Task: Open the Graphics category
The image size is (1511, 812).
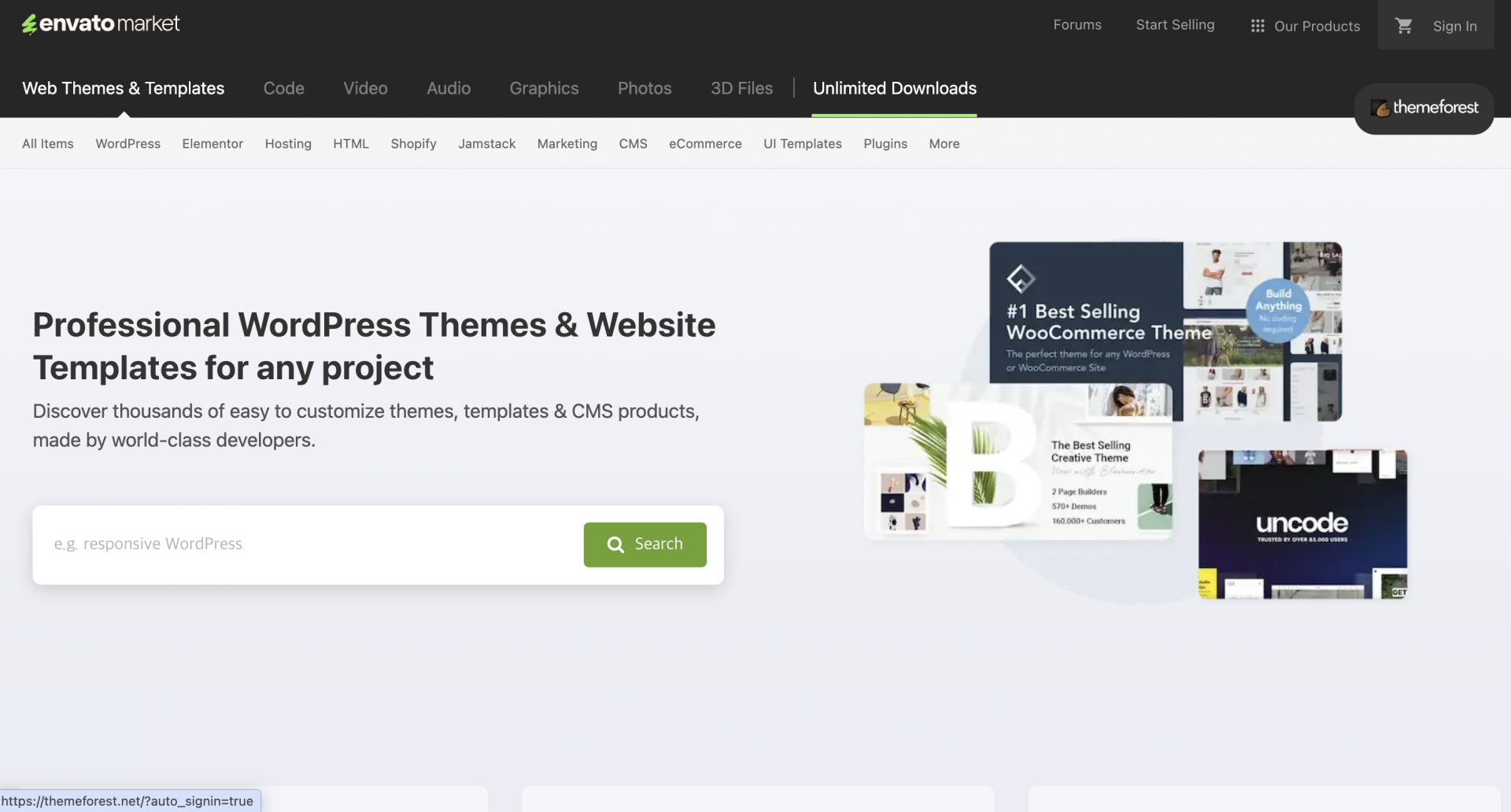Action: [544, 88]
